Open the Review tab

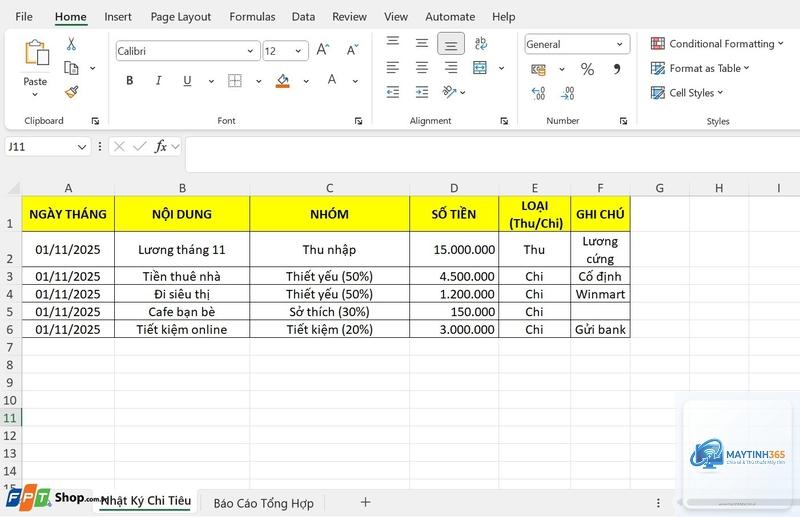349,17
